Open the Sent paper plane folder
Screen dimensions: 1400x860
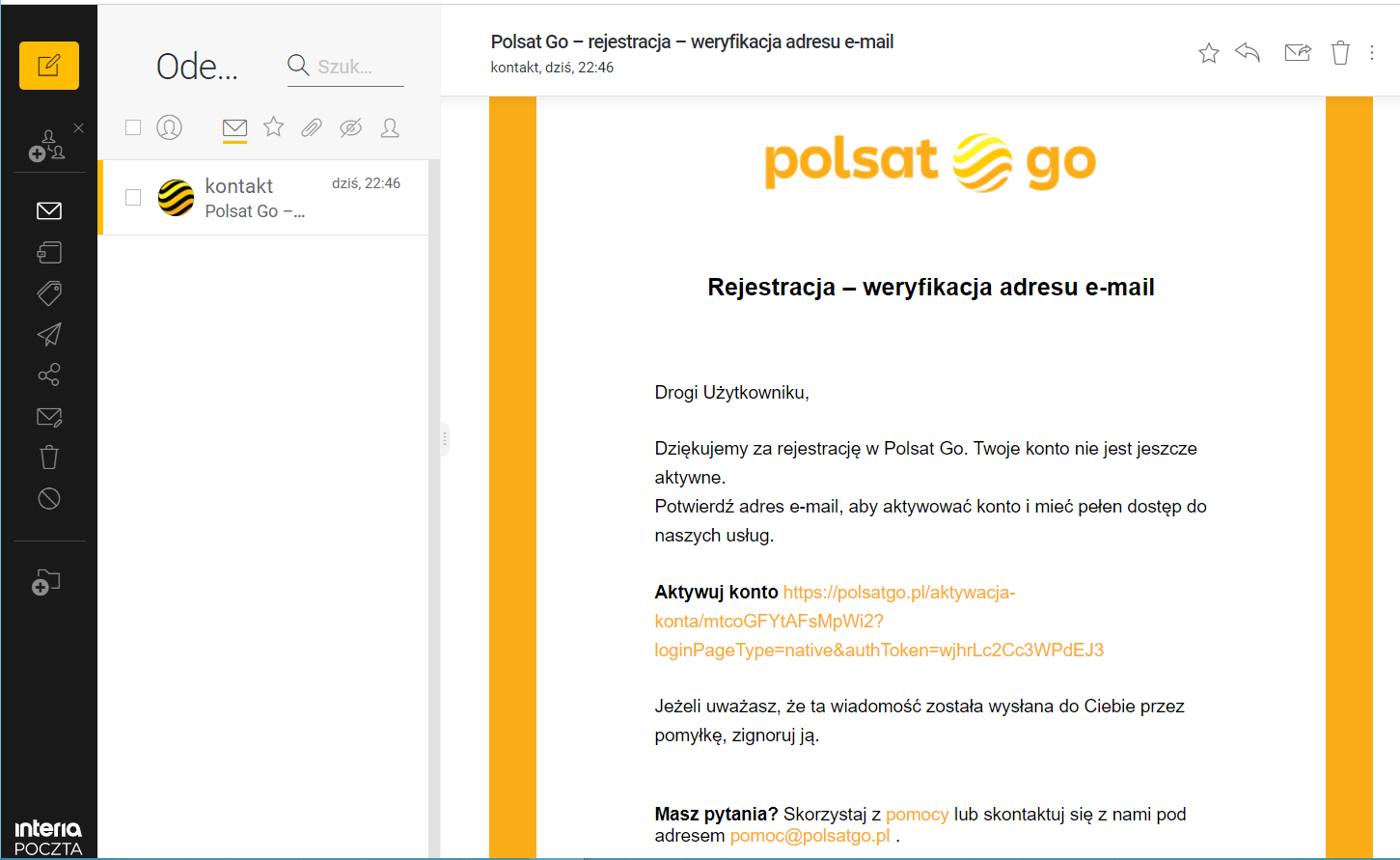[49, 334]
